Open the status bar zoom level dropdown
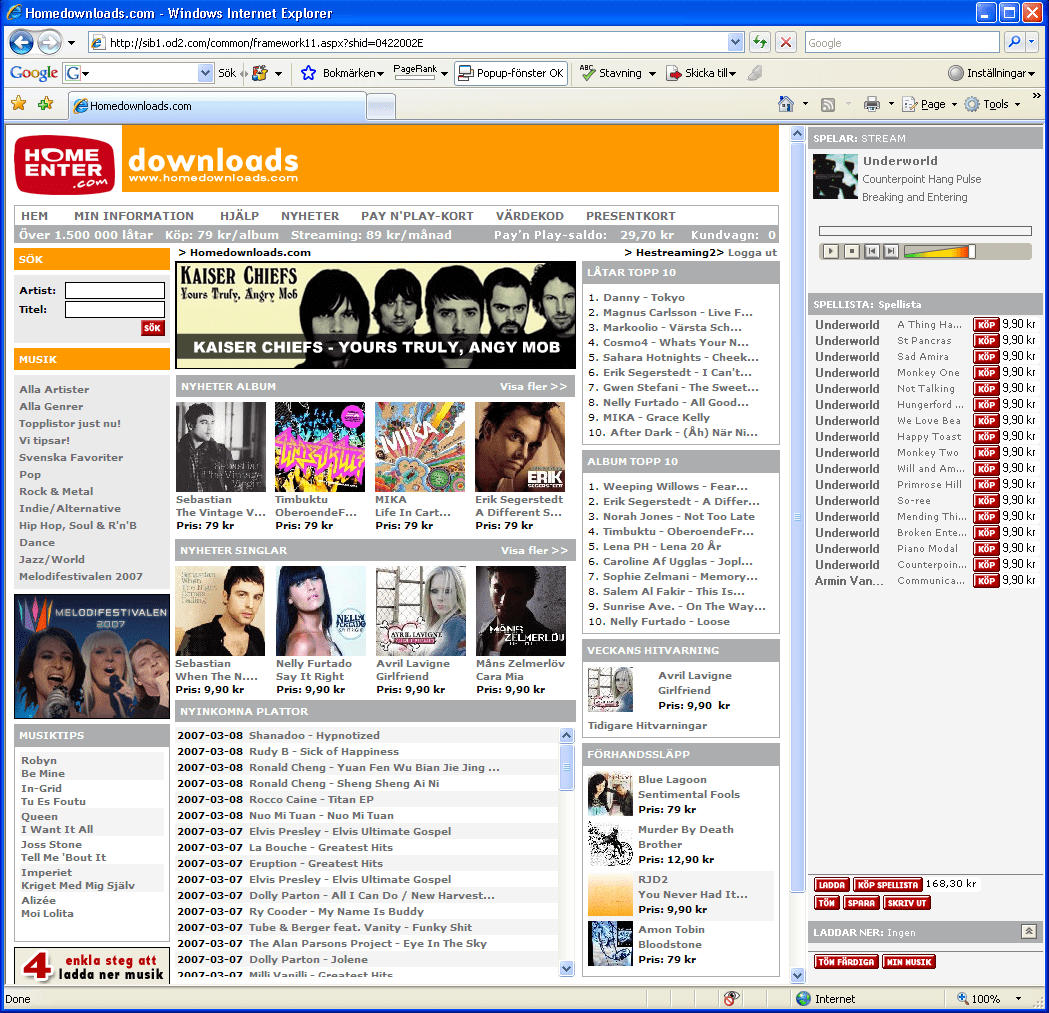 (x=1019, y=999)
